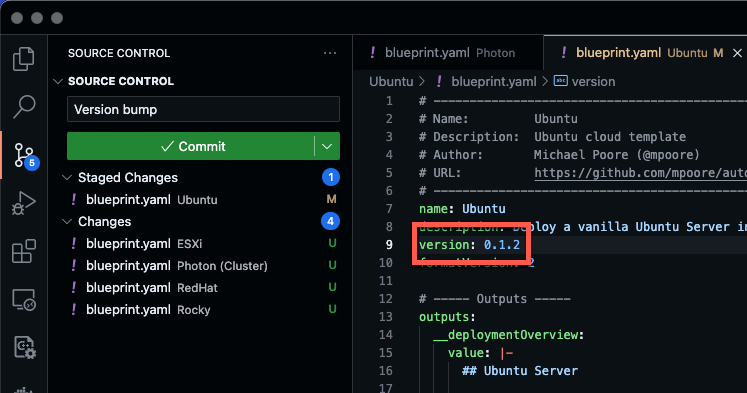The height and width of the screenshot is (393, 747).
Task: Click "# Author:" comment on line 4
Action: click(x=451, y=155)
